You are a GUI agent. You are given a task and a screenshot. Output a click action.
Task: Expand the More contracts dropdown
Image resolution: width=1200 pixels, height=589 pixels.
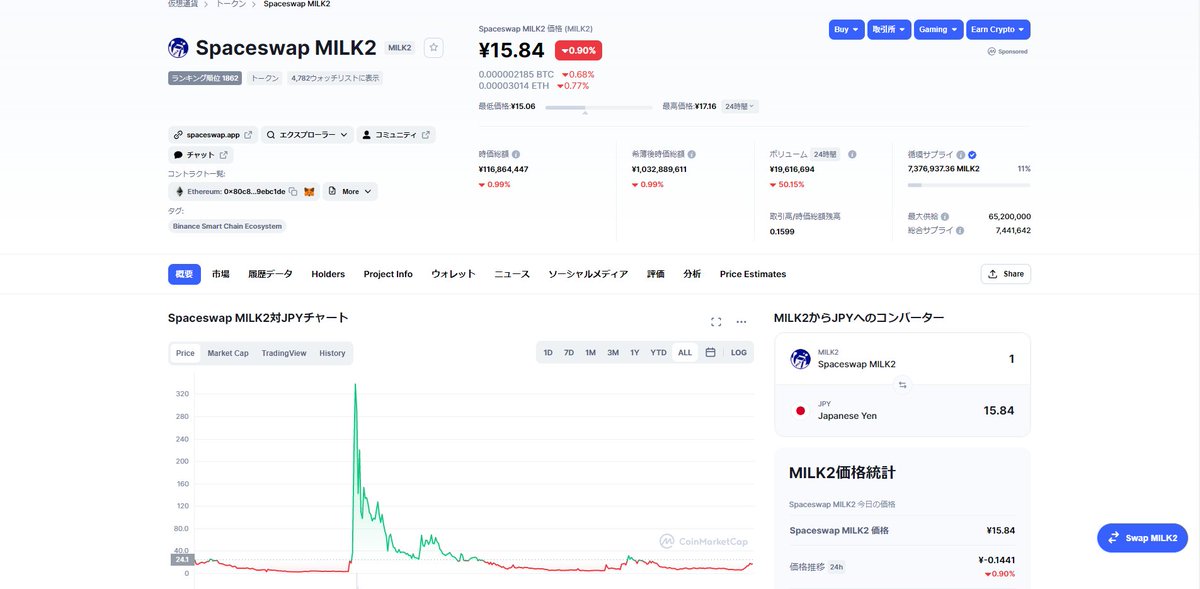pyautogui.click(x=350, y=191)
